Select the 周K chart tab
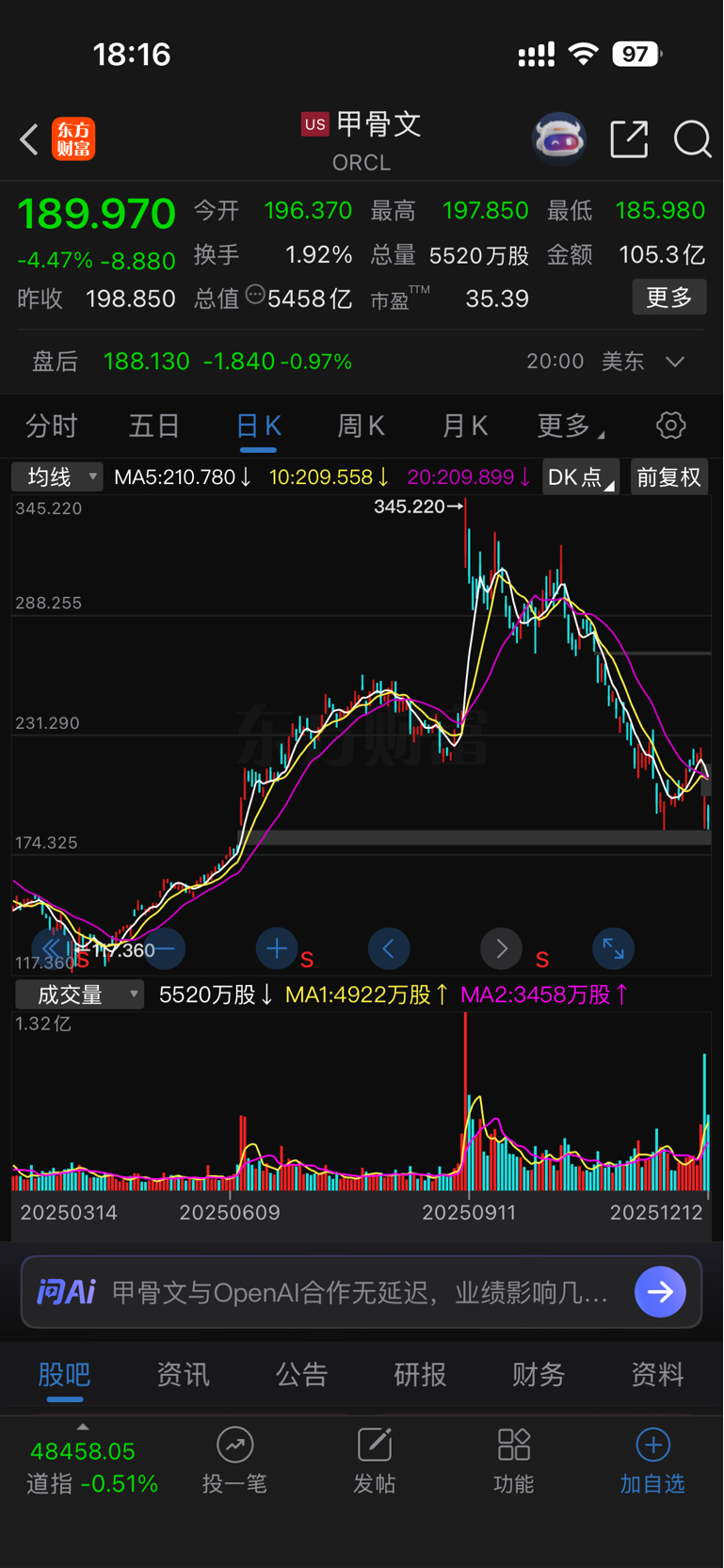Viewport: 724px width, 1568px height. pos(362,426)
